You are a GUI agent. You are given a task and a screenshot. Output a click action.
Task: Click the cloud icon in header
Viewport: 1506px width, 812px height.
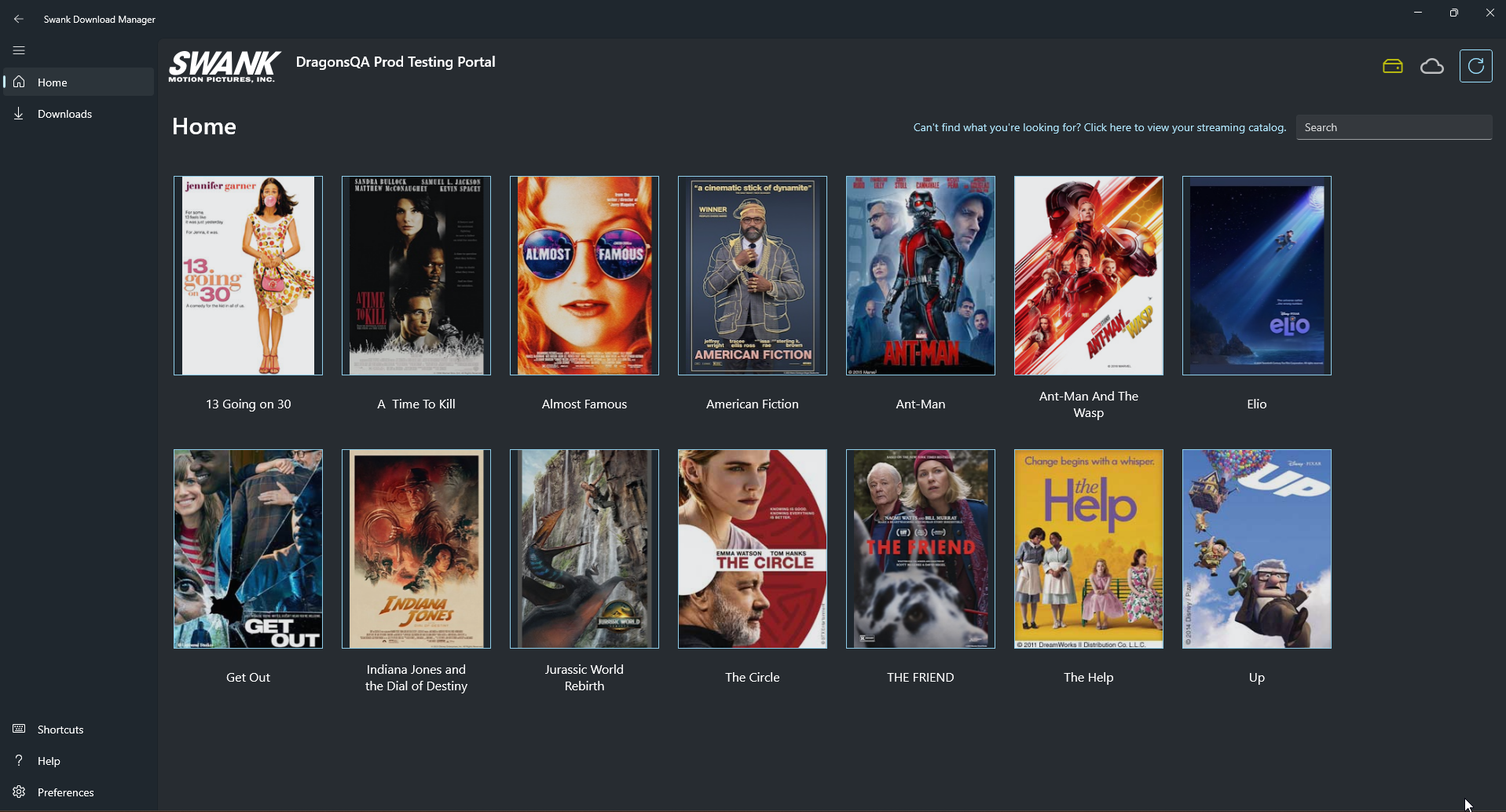point(1432,67)
